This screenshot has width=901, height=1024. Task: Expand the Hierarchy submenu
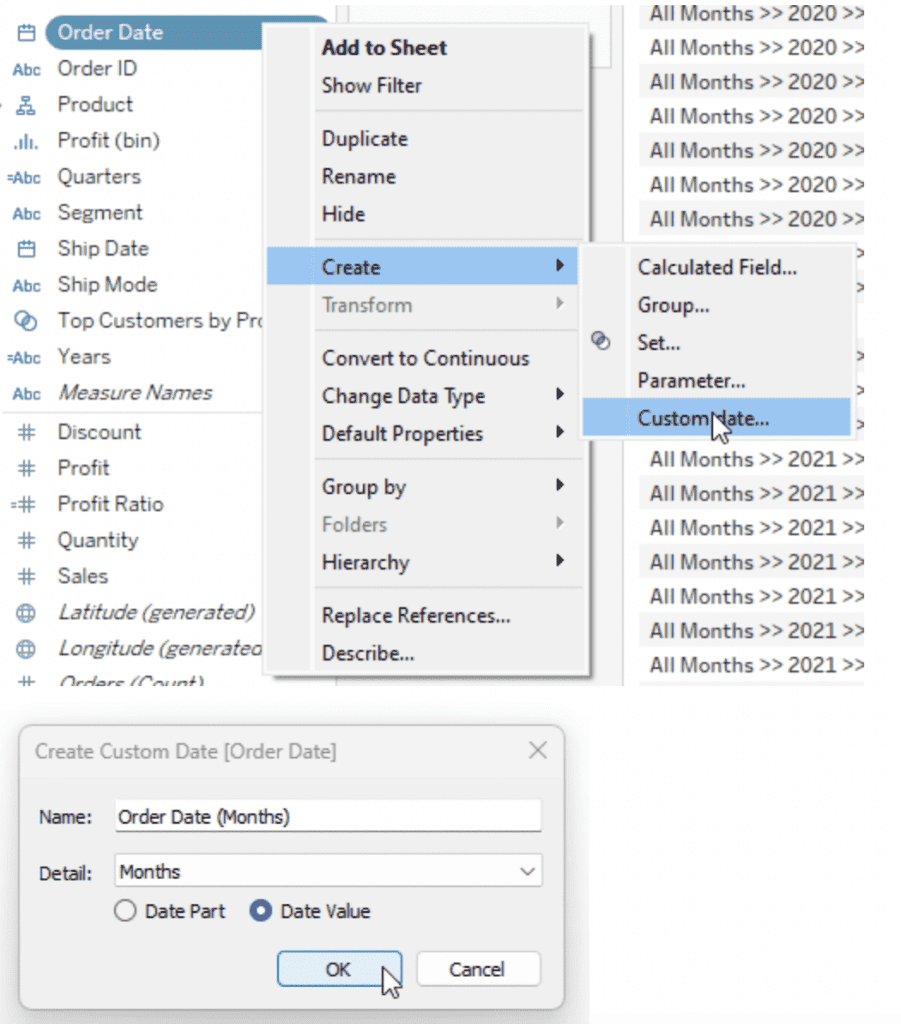442,562
